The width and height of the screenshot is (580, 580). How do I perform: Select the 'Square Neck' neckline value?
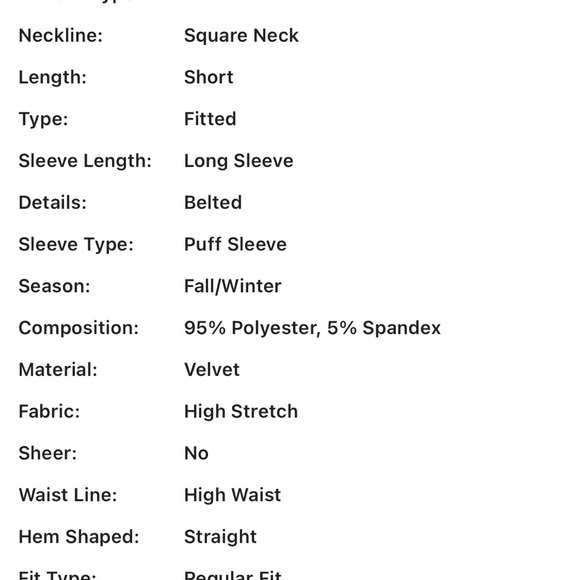coord(241,36)
